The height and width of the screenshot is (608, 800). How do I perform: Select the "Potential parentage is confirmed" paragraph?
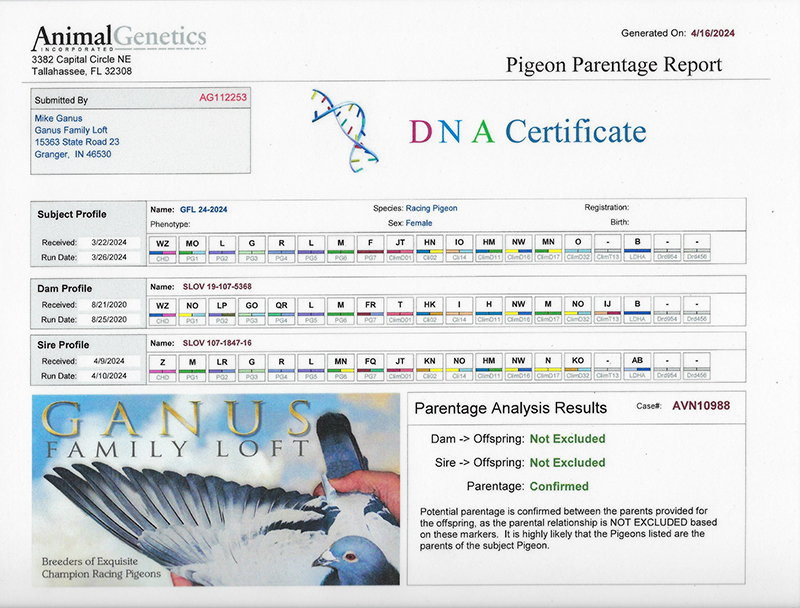point(568,528)
